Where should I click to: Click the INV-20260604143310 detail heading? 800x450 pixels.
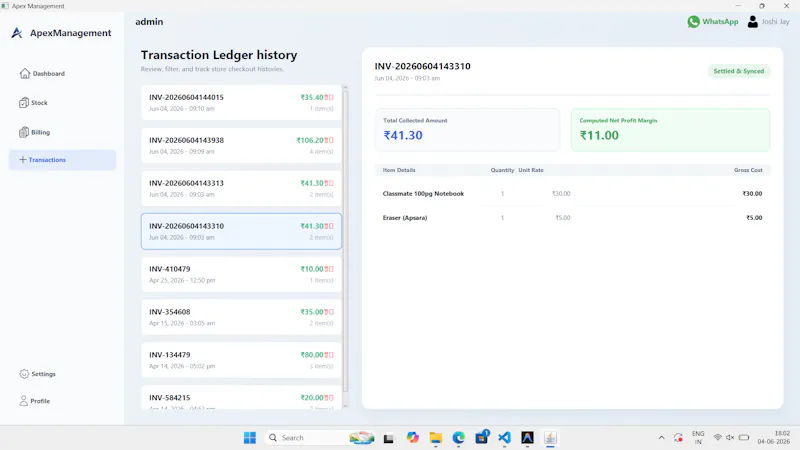pyautogui.click(x=422, y=66)
